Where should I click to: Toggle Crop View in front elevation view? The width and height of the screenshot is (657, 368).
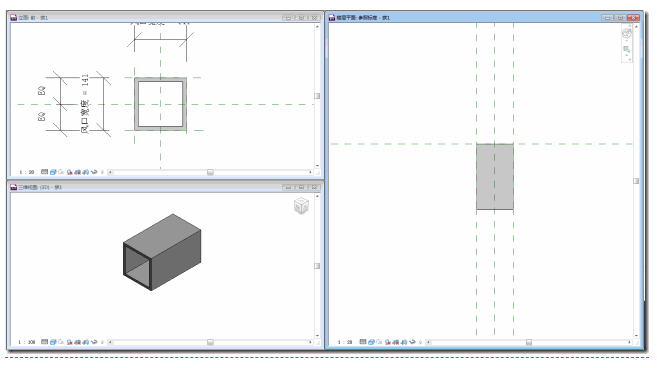(x=77, y=172)
